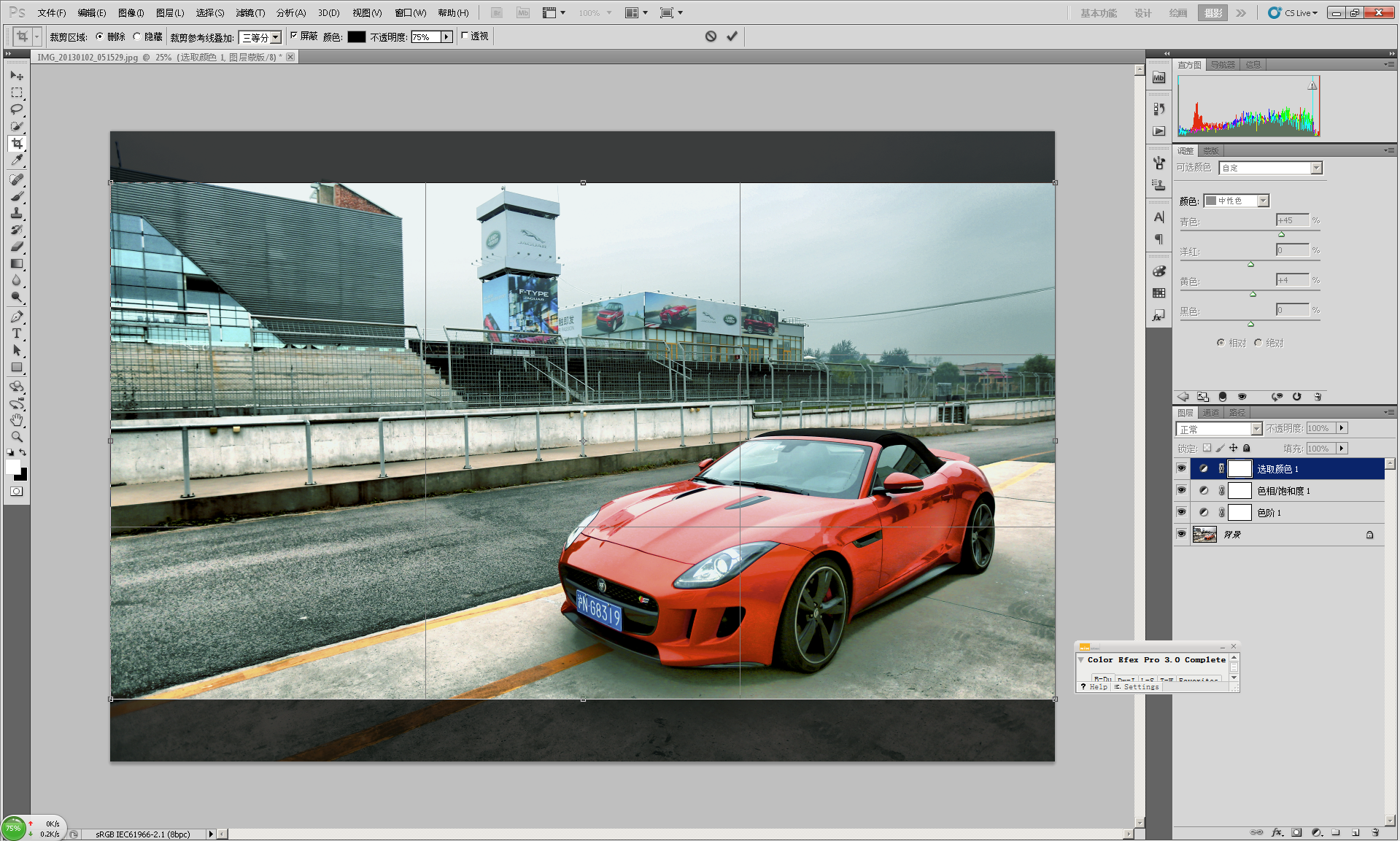Screen dimensions: 1400x841
Task: Select the Clone Stamp tool
Action: (x=17, y=213)
